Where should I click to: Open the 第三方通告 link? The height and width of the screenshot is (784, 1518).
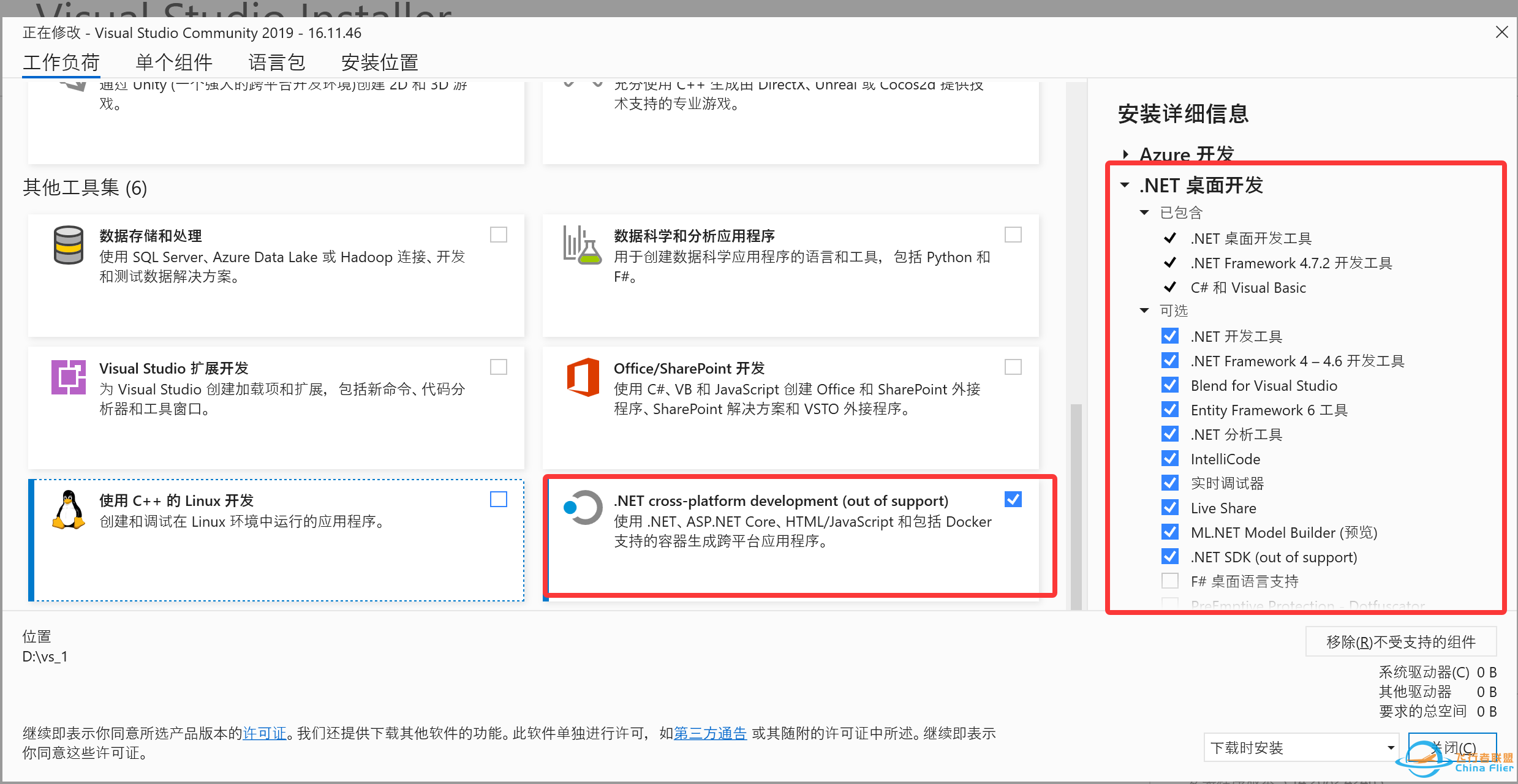coord(711,733)
